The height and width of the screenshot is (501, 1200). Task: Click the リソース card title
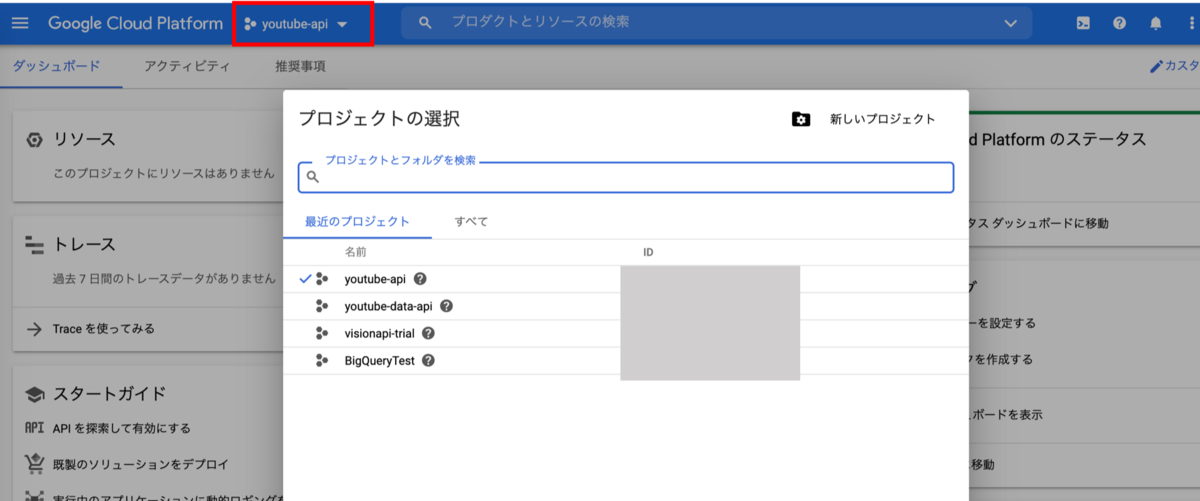coord(84,139)
